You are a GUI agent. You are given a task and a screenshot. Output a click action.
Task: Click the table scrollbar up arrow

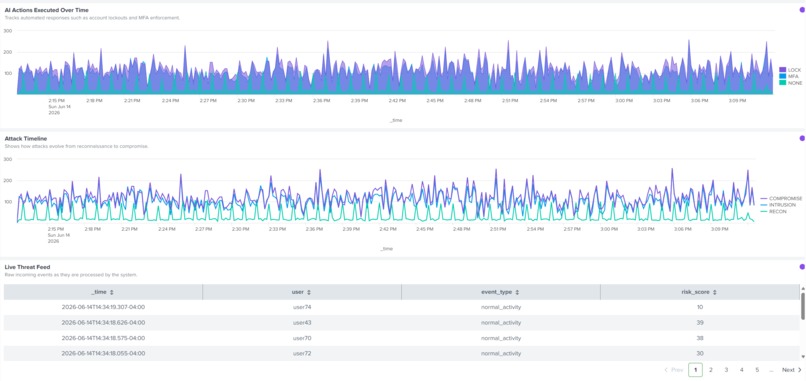tap(803, 289)
